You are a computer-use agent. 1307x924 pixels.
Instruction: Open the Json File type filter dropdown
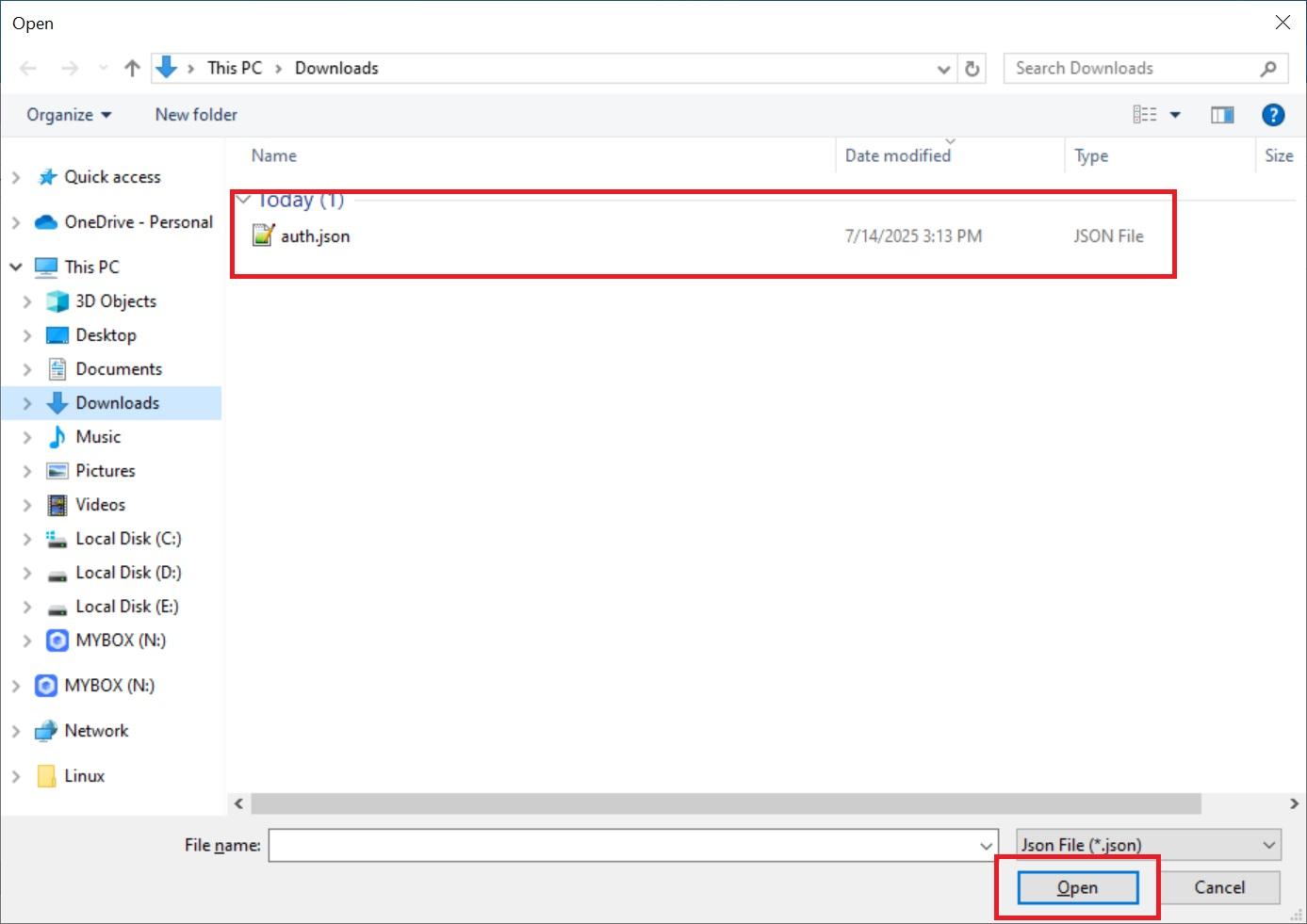[1148, 845]
